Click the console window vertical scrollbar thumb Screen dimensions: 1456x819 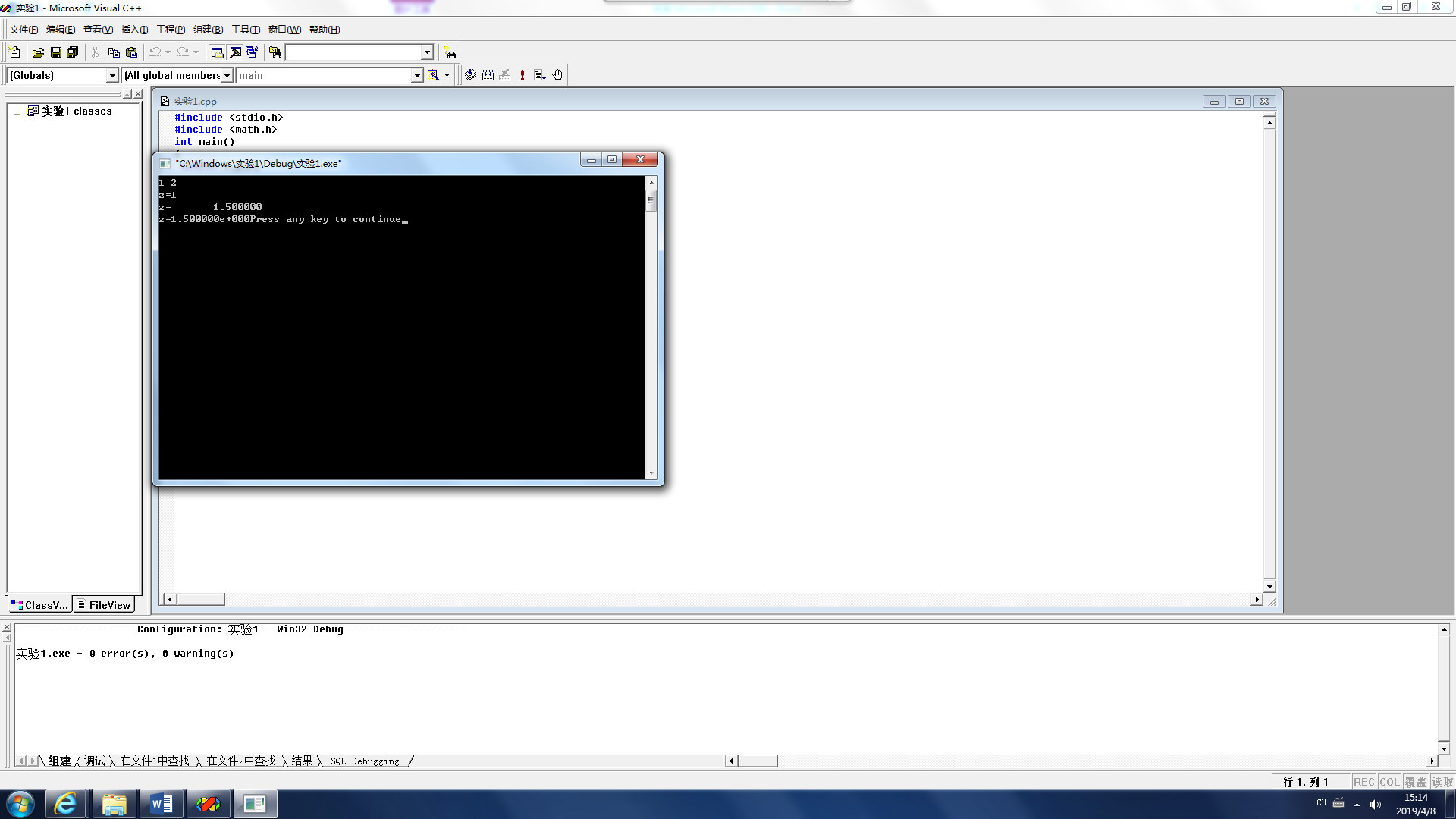[x=651, y=200]
